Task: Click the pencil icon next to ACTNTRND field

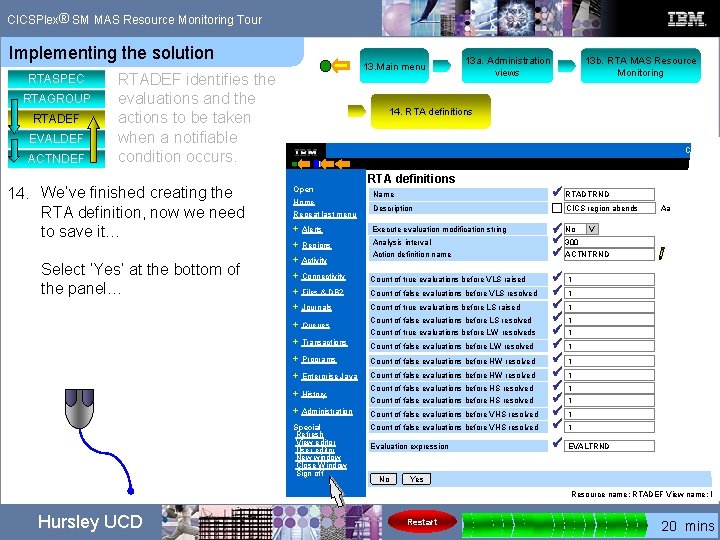Action: click(662, 253)
